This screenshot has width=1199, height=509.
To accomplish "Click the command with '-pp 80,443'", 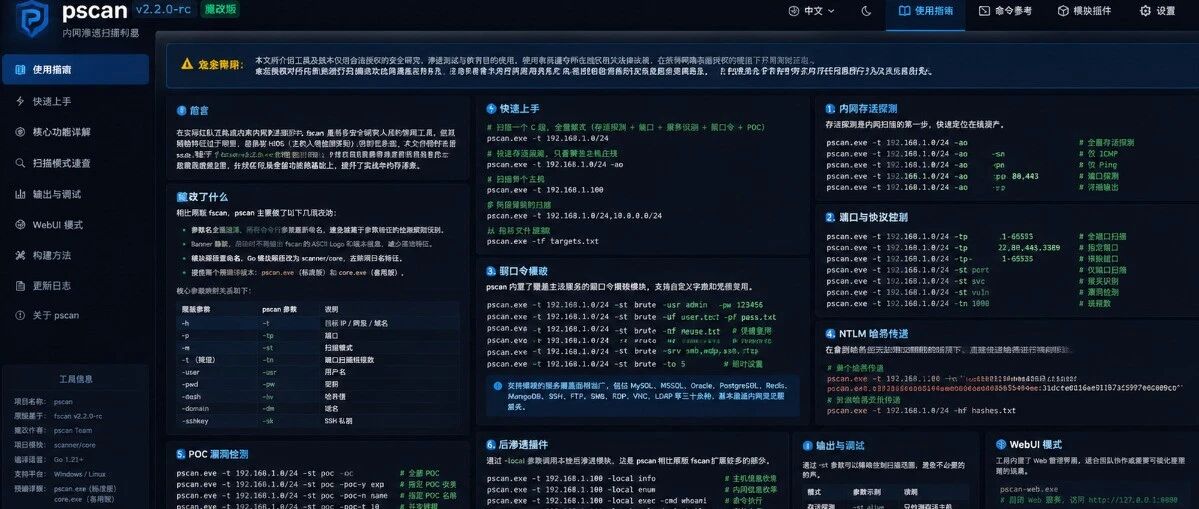I will [932, 176].
